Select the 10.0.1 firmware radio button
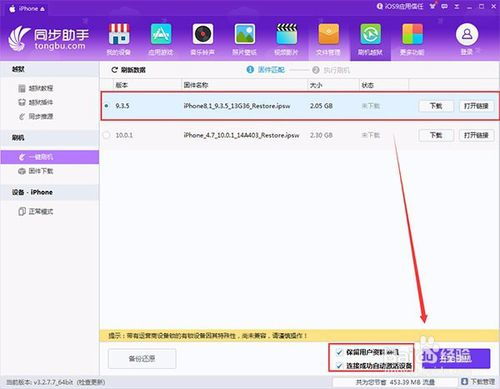500x389 pixels. click(106, 135)
